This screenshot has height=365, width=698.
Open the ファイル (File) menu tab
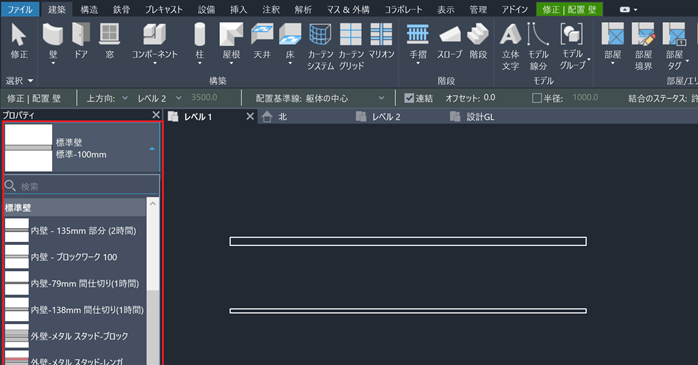pyautogui.click(x=20, y=9)
